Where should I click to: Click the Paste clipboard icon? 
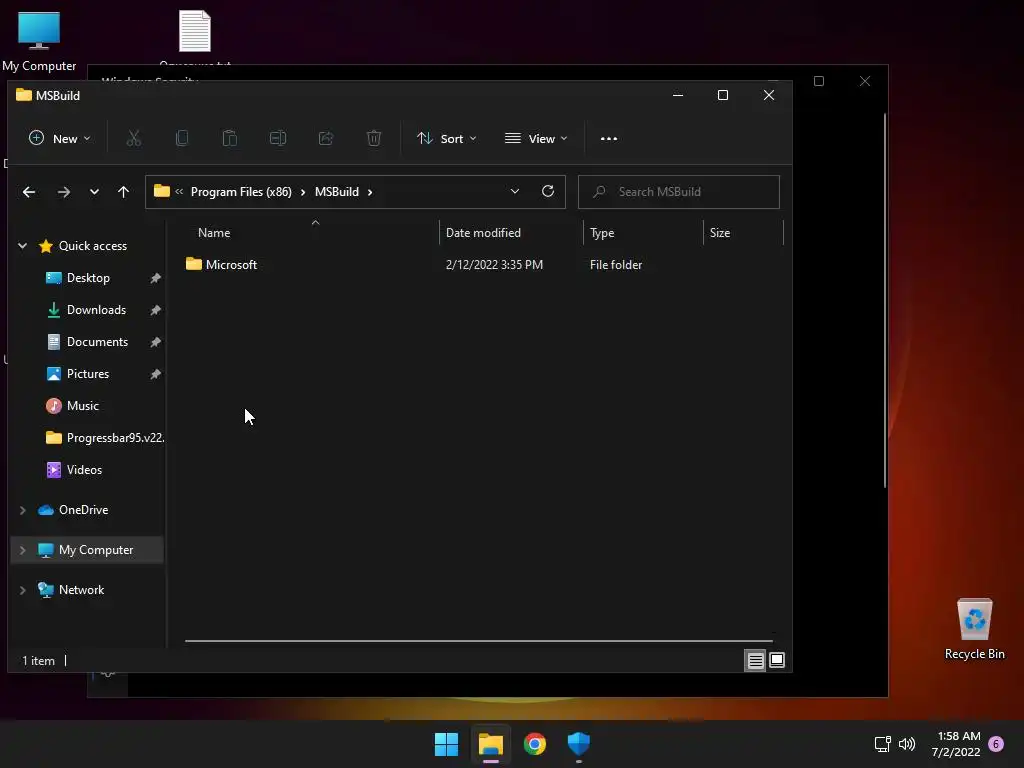point(230,138)
